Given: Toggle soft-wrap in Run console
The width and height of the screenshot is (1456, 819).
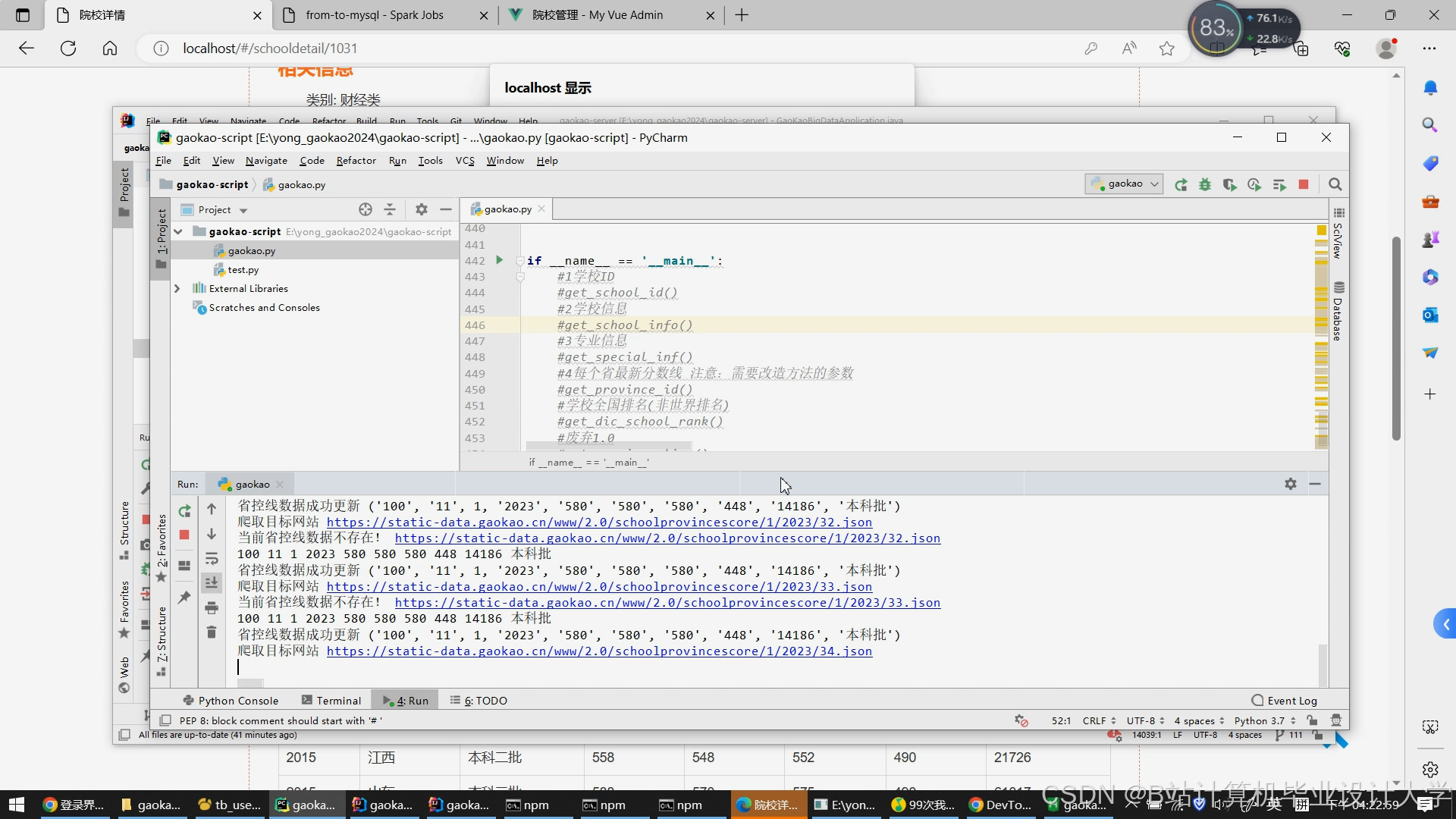Looking at the screenshot, I should coord(212,559).
